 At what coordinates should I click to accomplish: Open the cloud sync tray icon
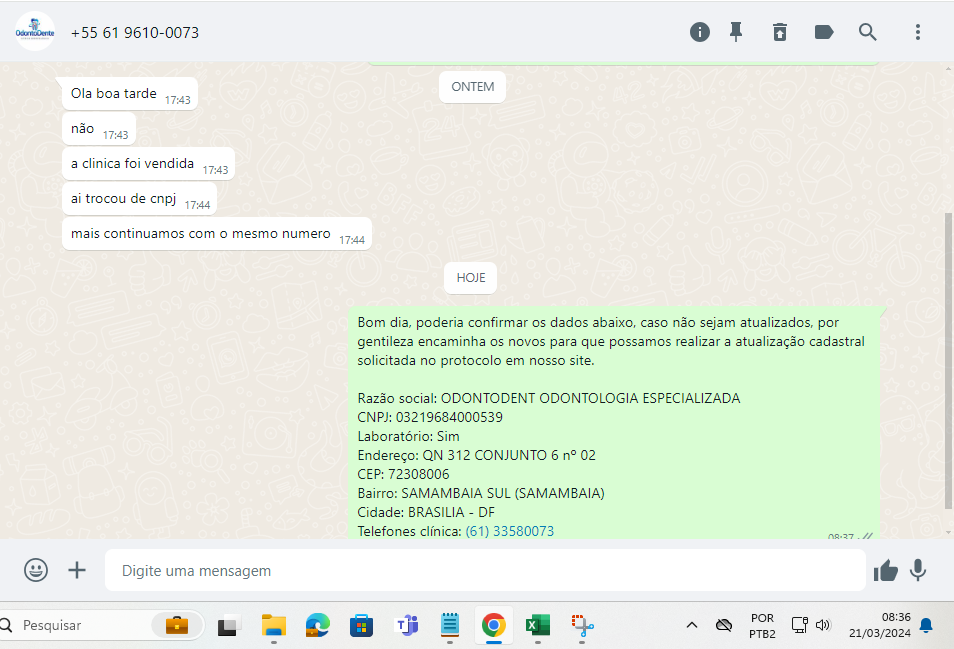coord(724,625)
